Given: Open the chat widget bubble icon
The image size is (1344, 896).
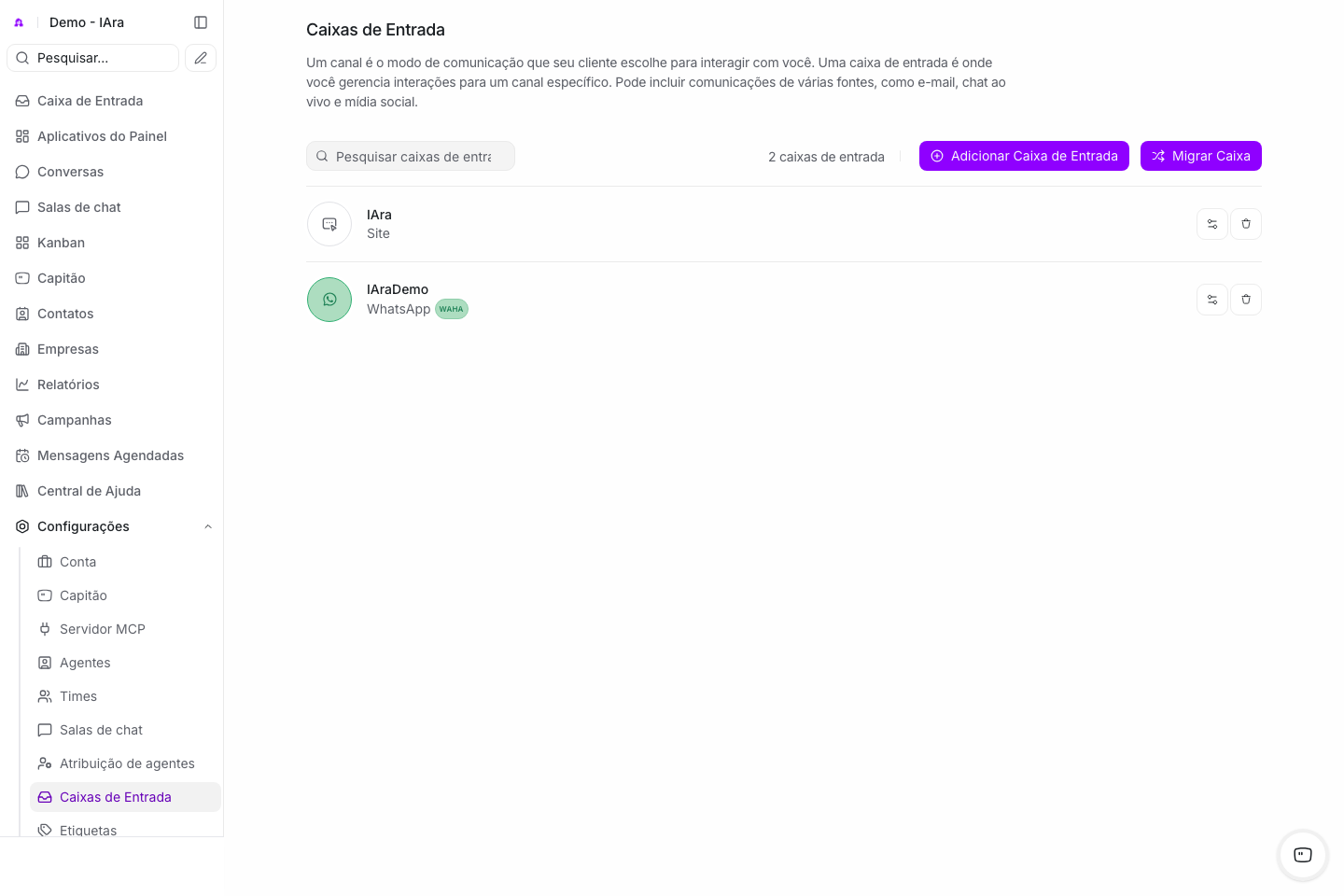Looking at the screenshot, I should [1303, 855].
